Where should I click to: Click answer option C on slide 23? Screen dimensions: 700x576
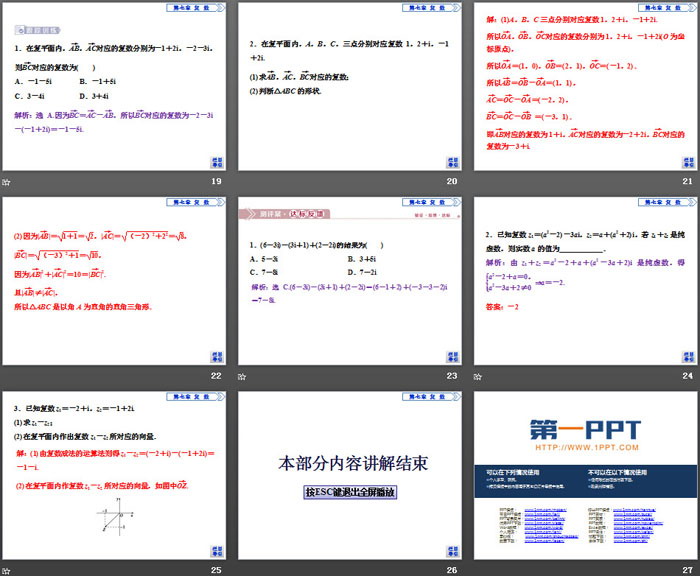264,272
